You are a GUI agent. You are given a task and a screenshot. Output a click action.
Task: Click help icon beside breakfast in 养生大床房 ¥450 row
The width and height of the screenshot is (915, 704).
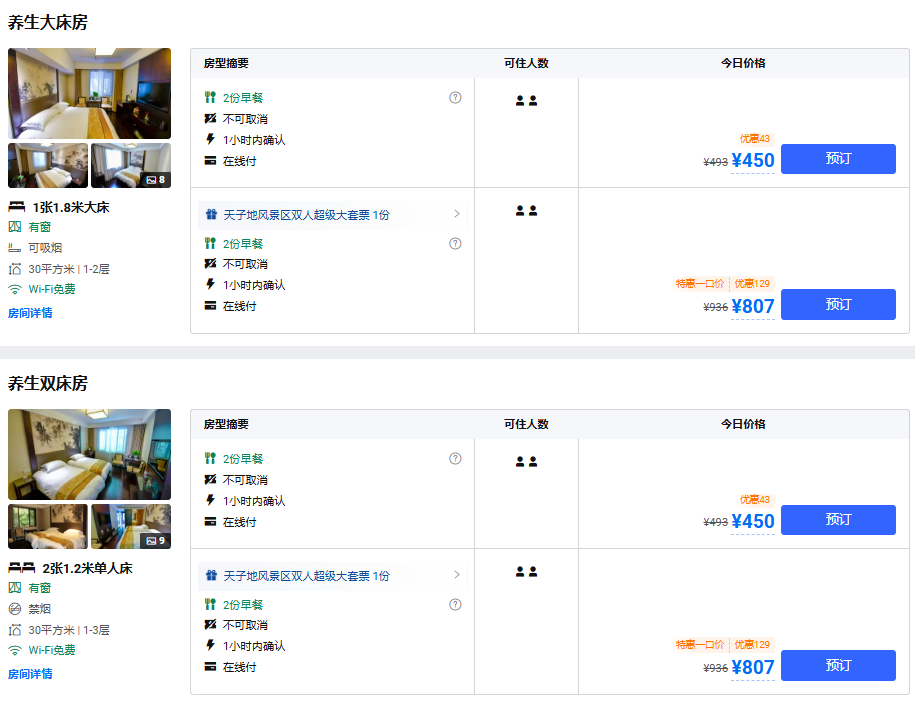(x=455, y=98)
